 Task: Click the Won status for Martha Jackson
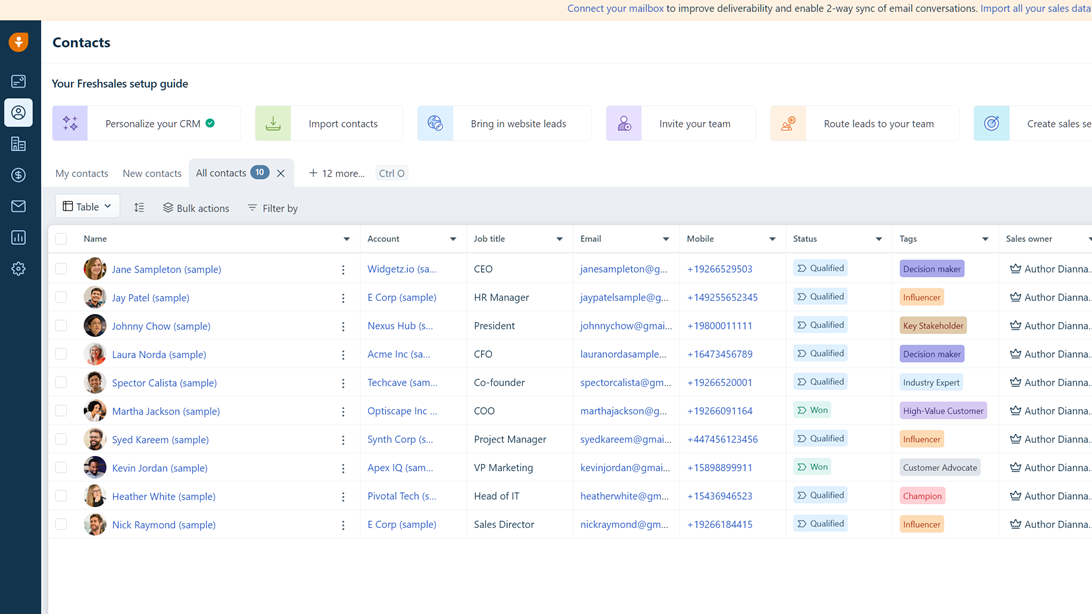pyautogui.click(x=813, y=410)
